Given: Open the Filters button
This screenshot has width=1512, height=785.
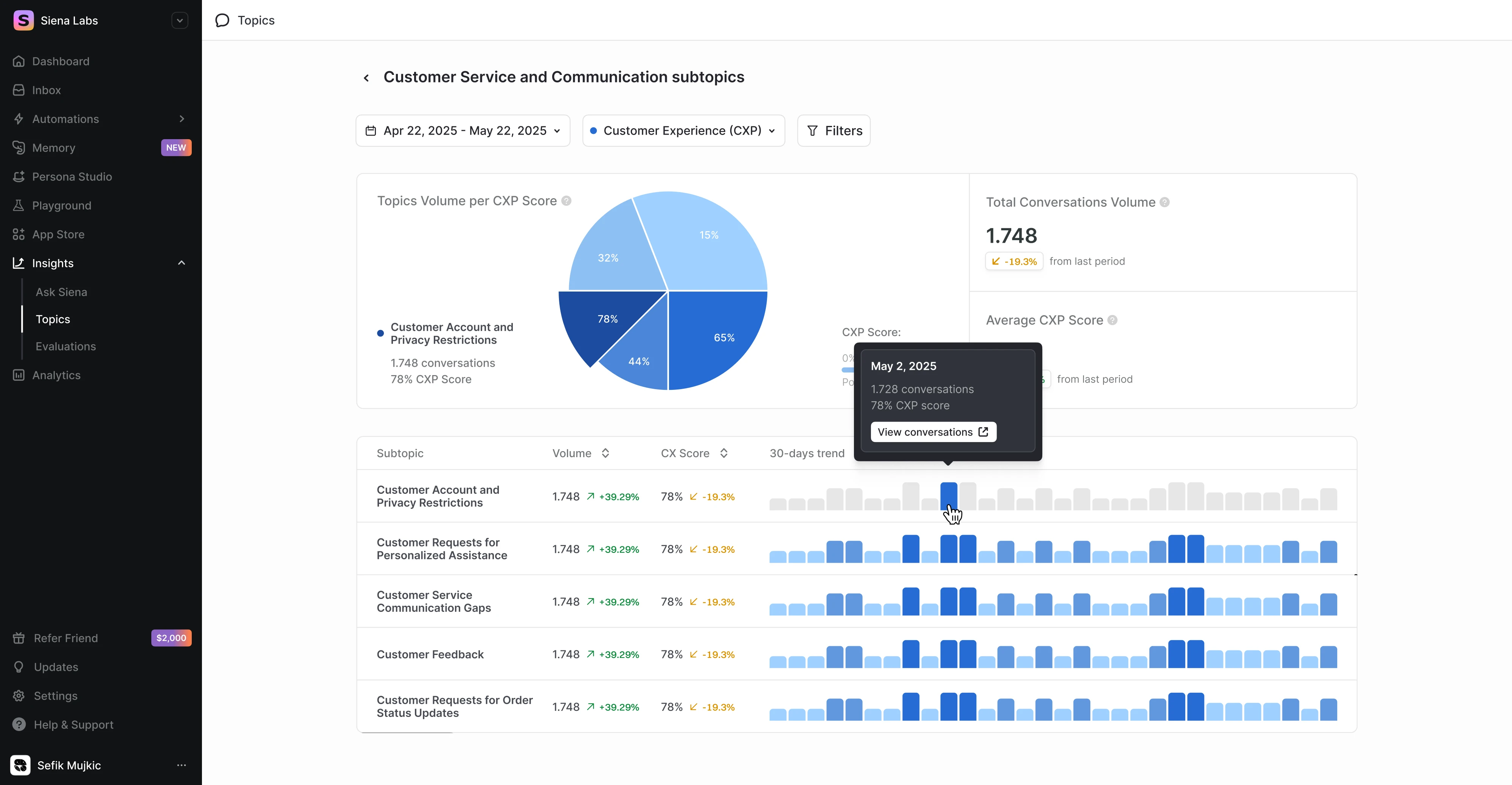Looking at the screenshot, I should (x=834, y=130).
